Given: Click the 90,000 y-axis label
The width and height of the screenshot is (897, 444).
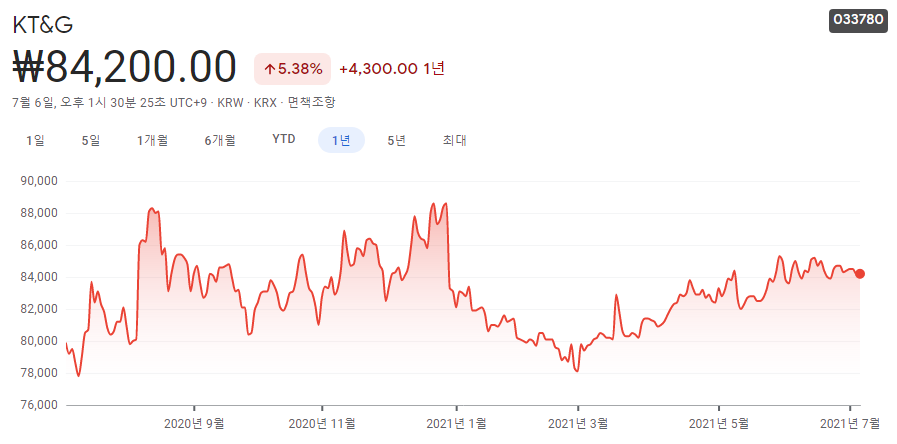Looking at the screenshot, I should click(39, 181).
